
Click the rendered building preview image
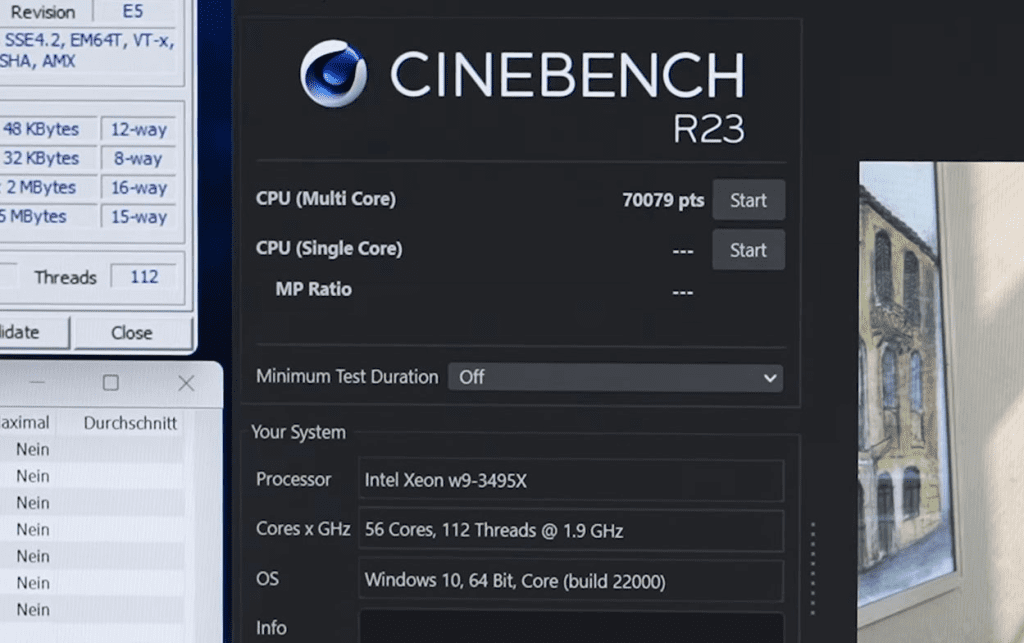pyautogui.click(x=941, y=402)
